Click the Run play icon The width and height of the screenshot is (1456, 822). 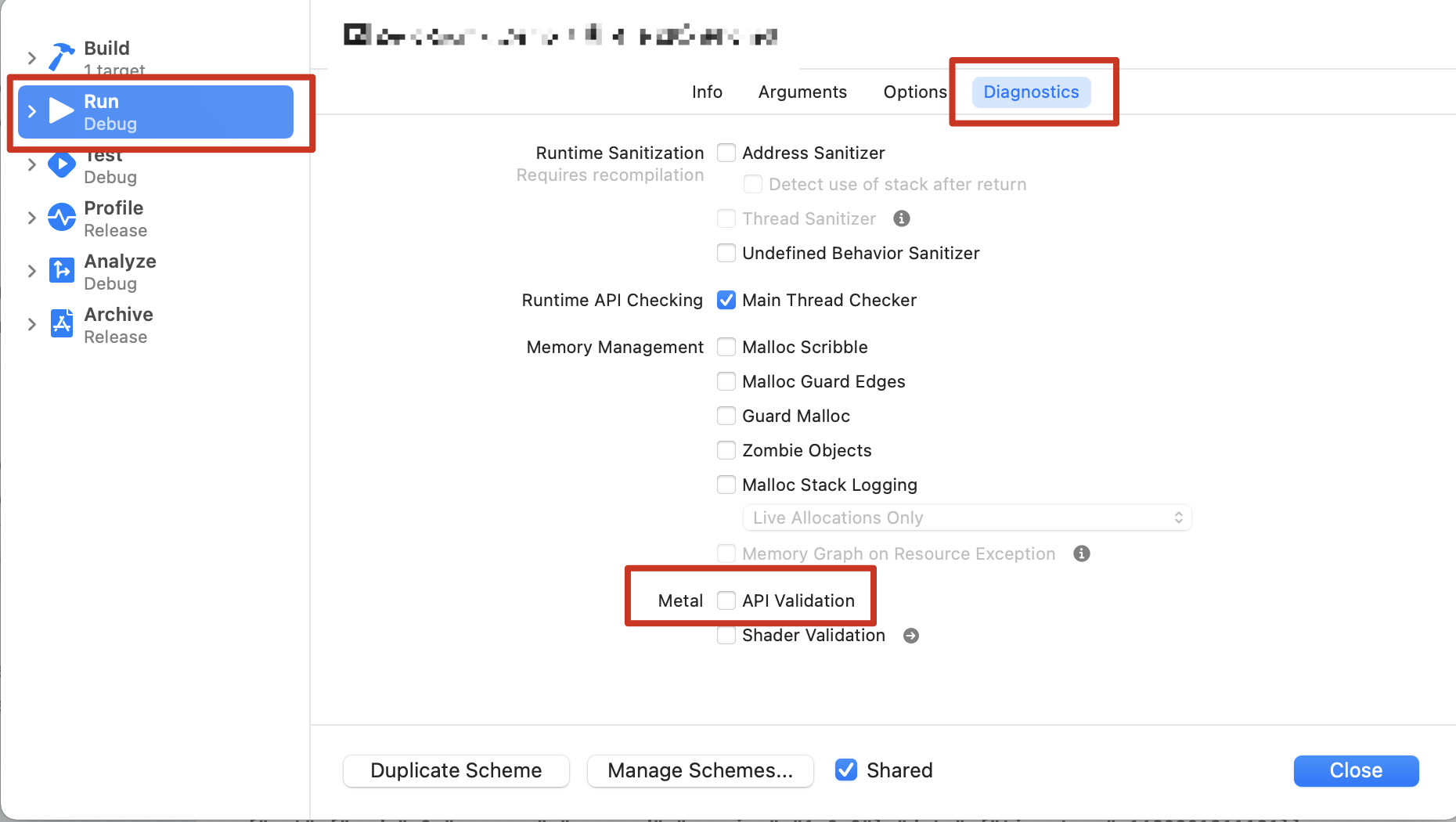(61, 111)
